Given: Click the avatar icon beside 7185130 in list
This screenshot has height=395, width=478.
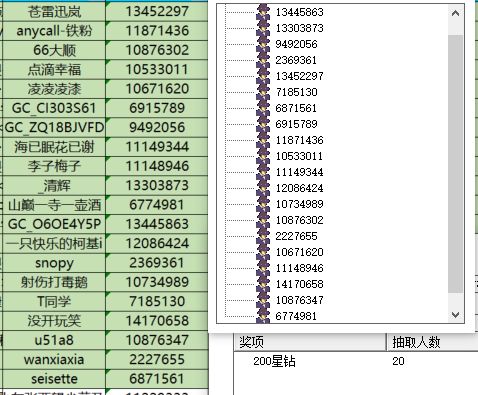Looking at the screenshot, I should [x=263, y=92].
